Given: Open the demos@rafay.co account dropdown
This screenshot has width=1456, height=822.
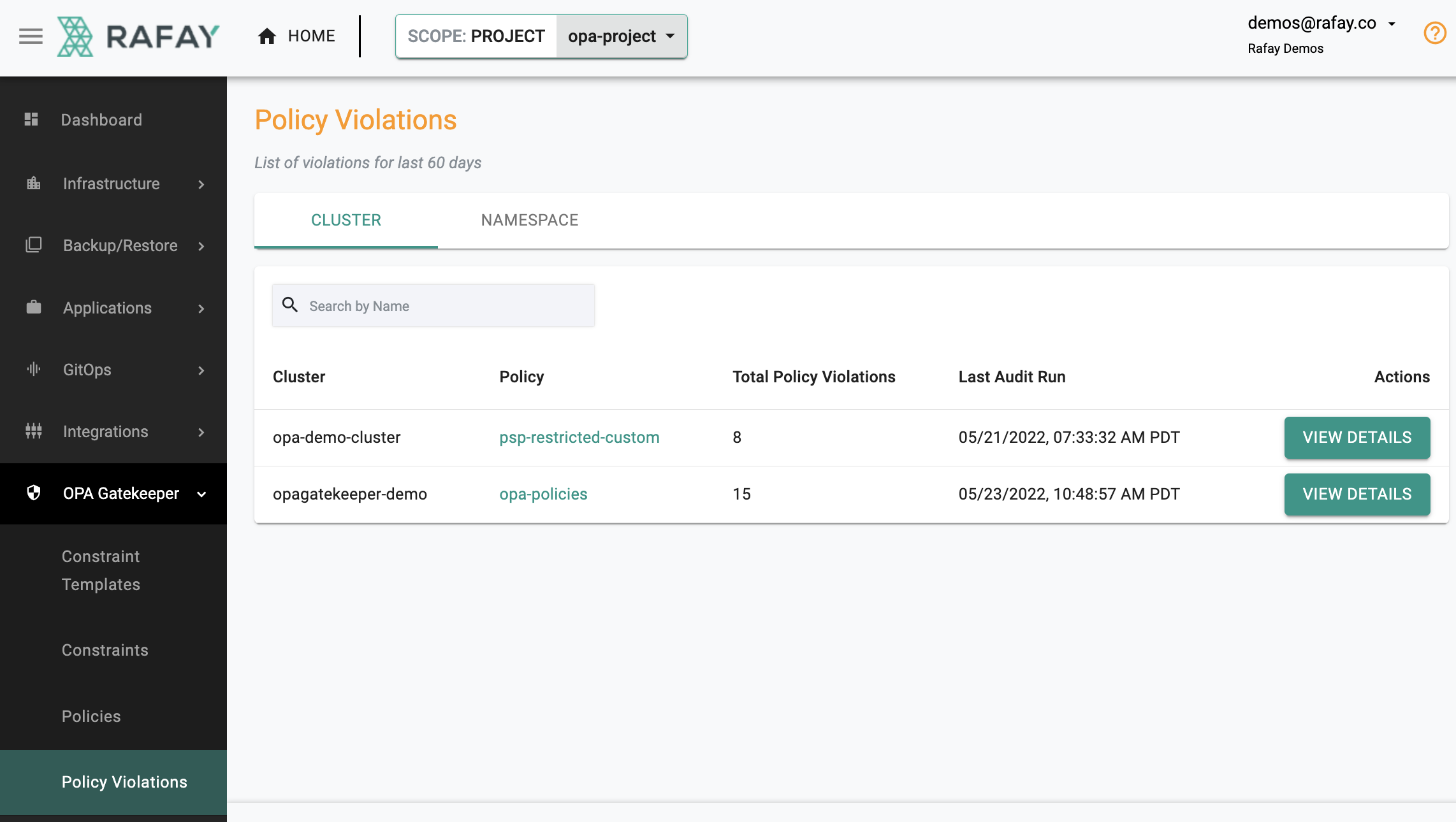Looking at the screenshot, I should click(1392, 24).
